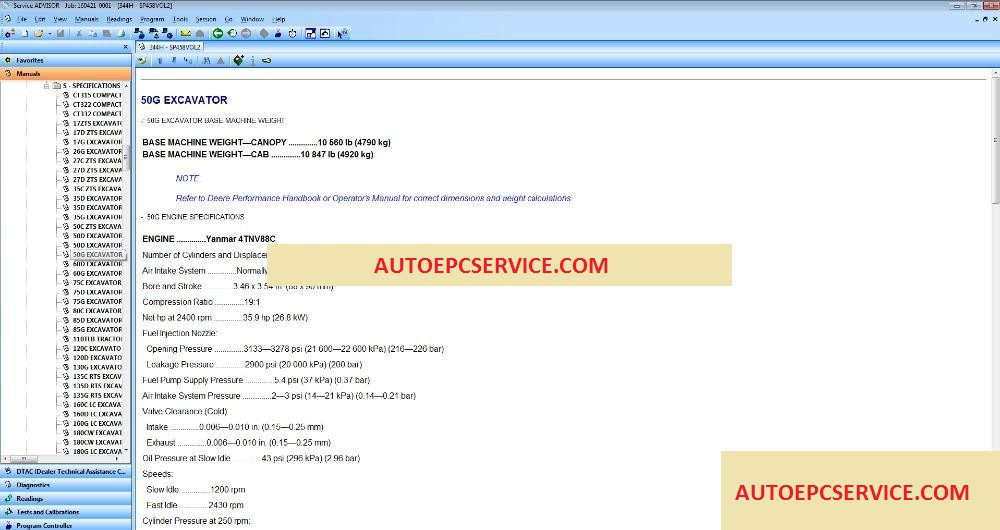1000x530 pixels.
Task: Click the gear settings icon at toolbar start
Action: click(x=10, y=34)
